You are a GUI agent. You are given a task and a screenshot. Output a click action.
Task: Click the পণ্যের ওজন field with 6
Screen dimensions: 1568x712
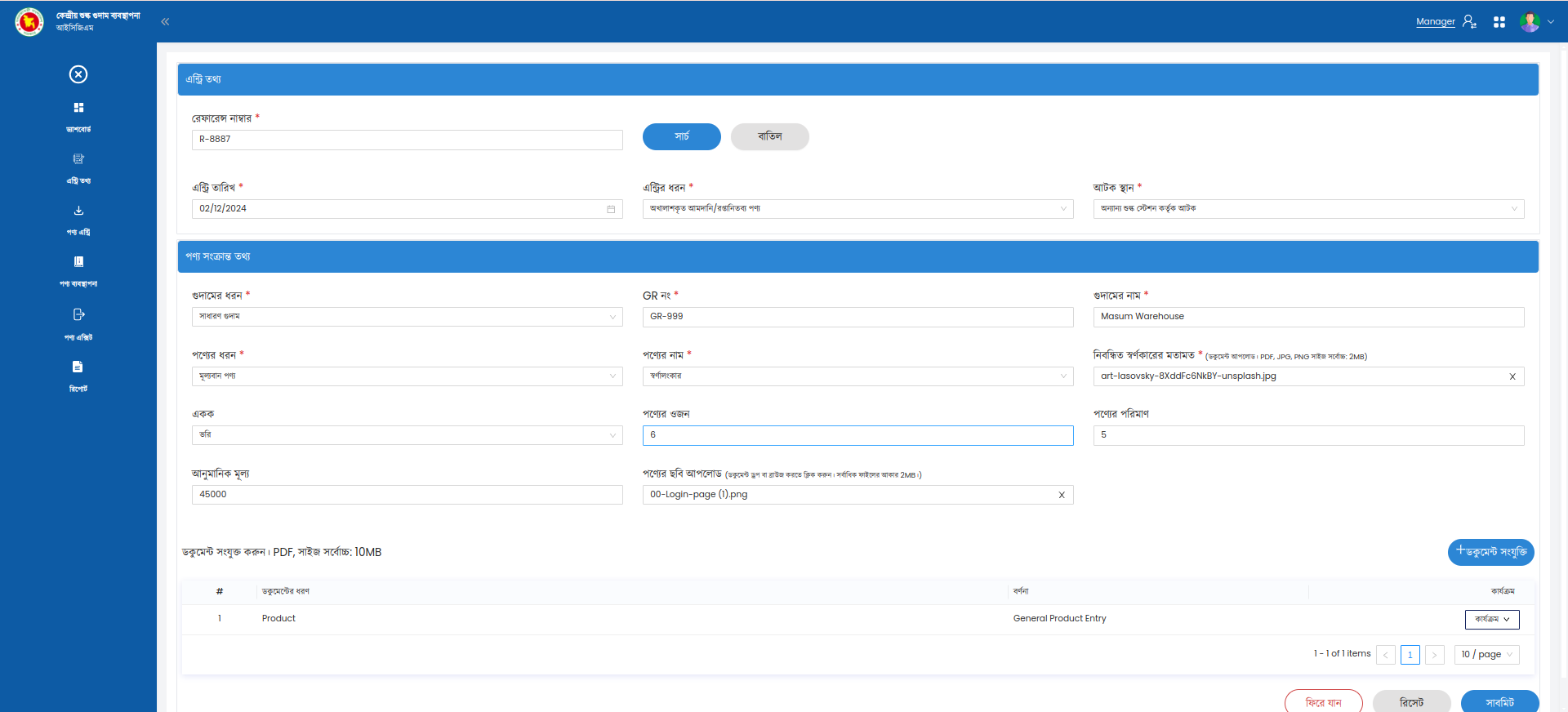click(858, 435)
